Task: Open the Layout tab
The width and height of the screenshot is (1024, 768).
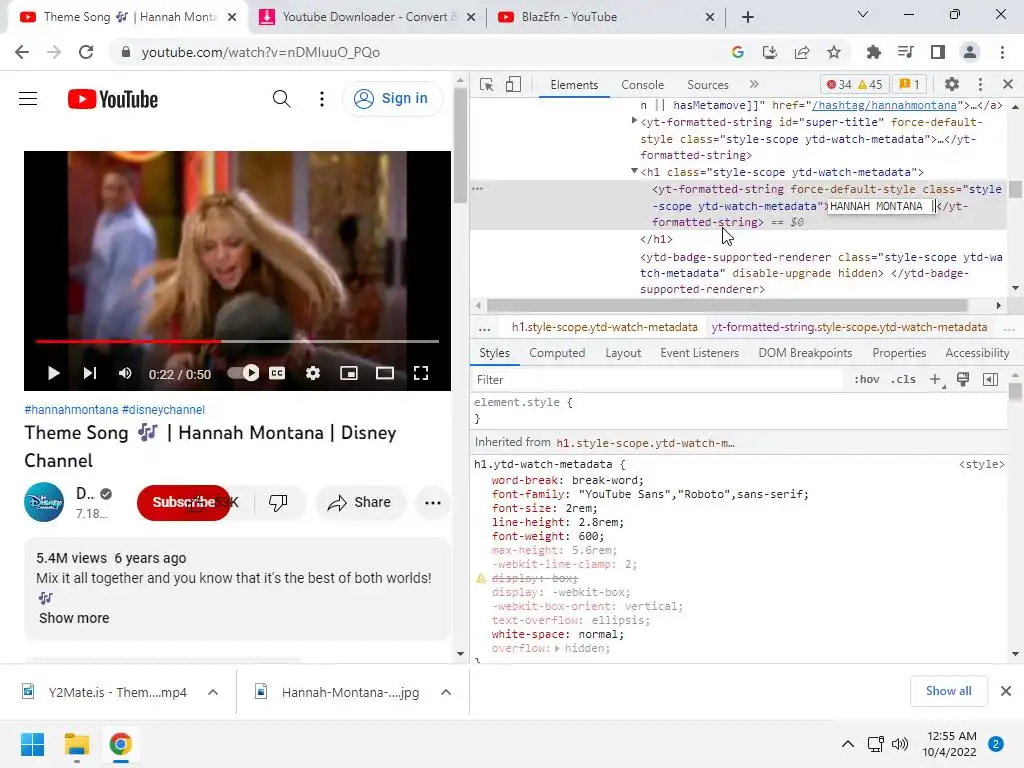Action: [623, 353]
